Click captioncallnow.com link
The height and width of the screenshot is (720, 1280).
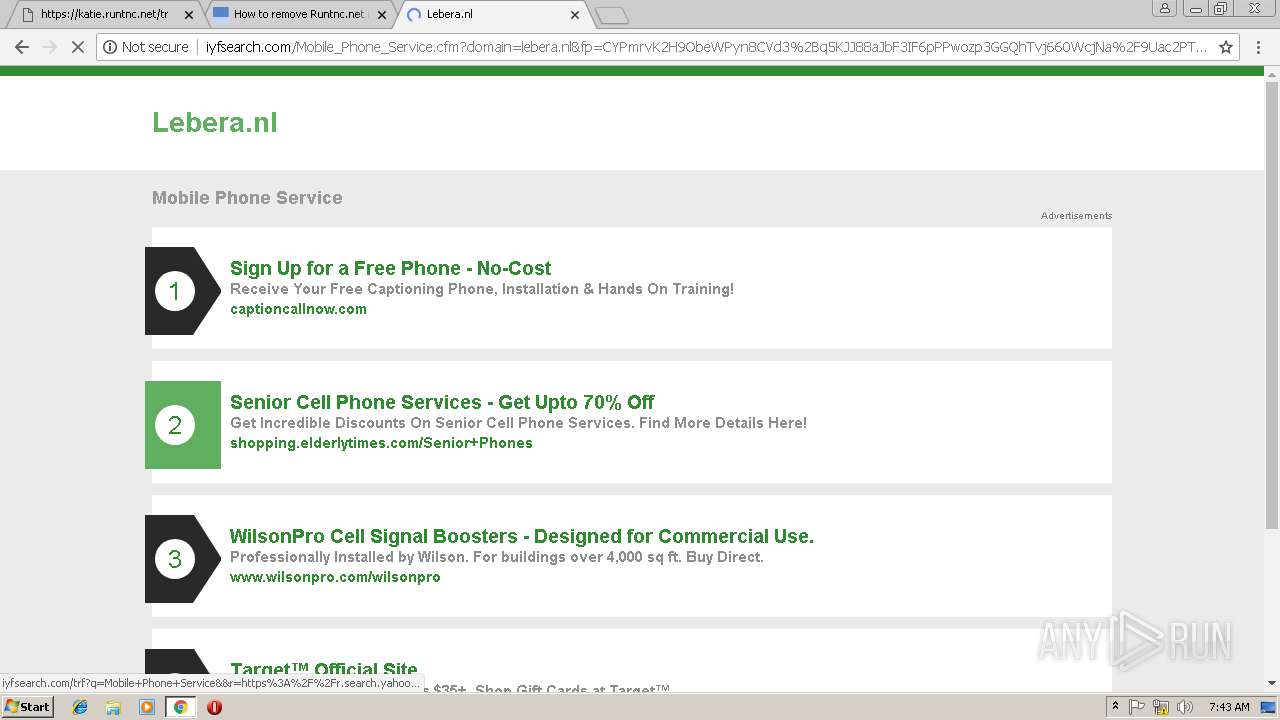(298, 309)
